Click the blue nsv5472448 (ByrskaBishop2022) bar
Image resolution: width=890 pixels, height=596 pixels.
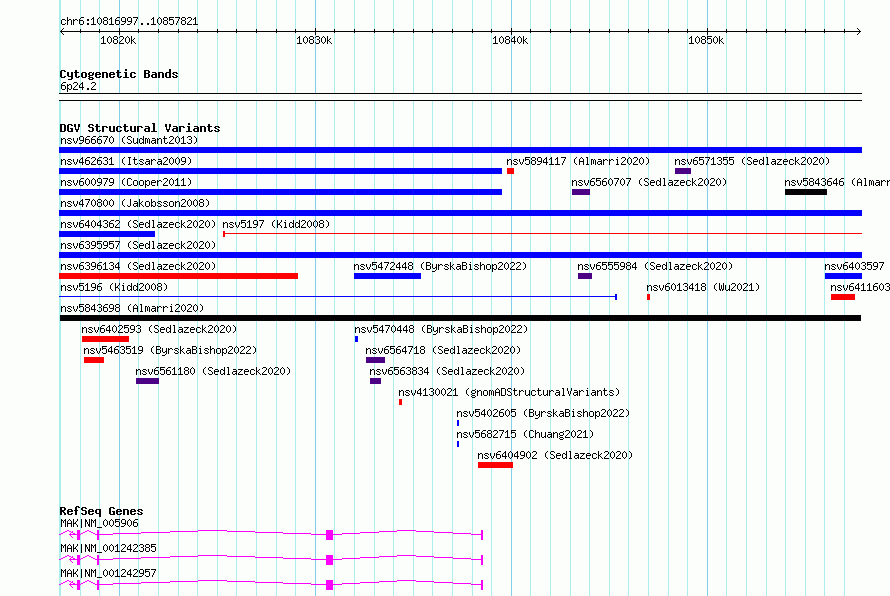[x=387, y=276]
